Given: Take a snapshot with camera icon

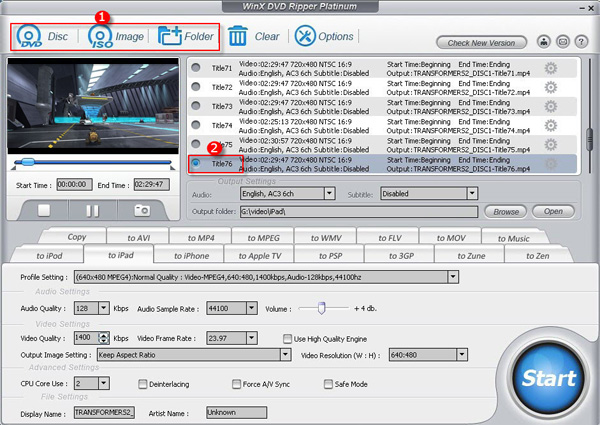Looking at the screenshot, I should (x=142, y=210).
